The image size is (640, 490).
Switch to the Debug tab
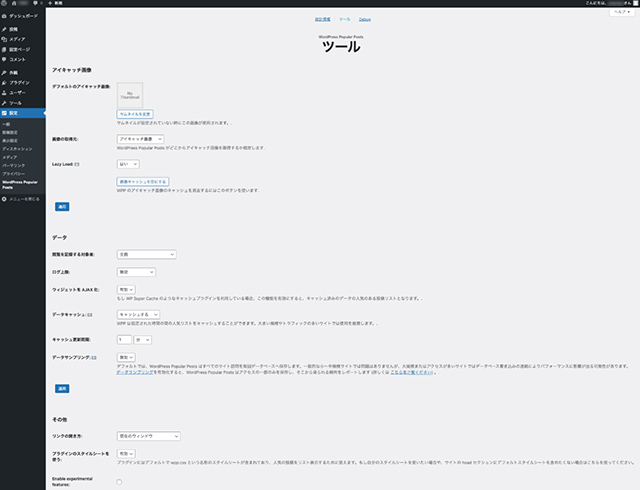(365, 19)
